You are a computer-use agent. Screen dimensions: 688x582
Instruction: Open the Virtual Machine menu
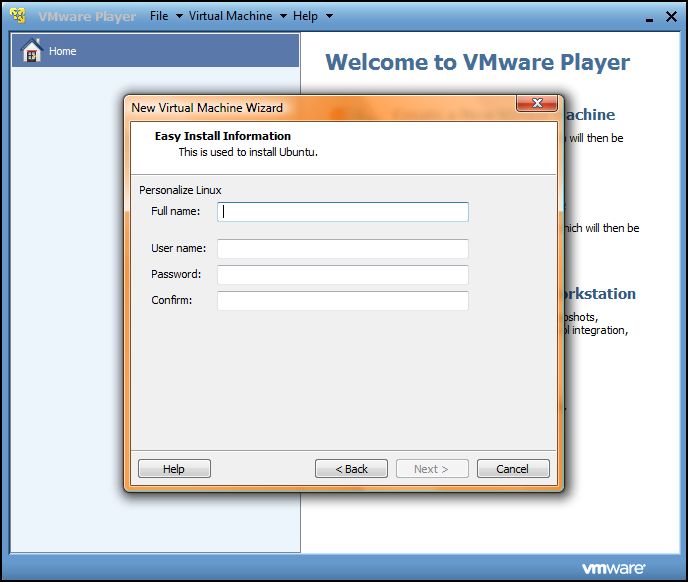pyautogui.click(x=230, y=16)
